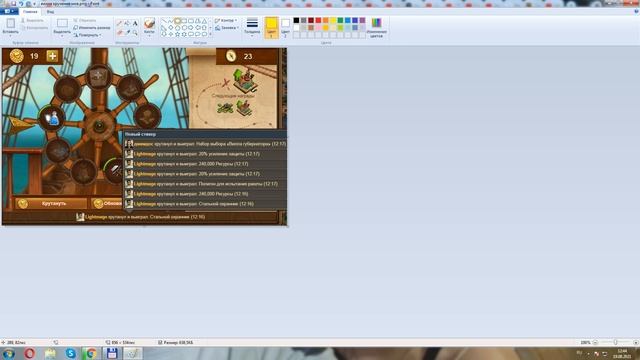640x360 pixels.
Task: Select the Text tool
Action: [135, 24]
